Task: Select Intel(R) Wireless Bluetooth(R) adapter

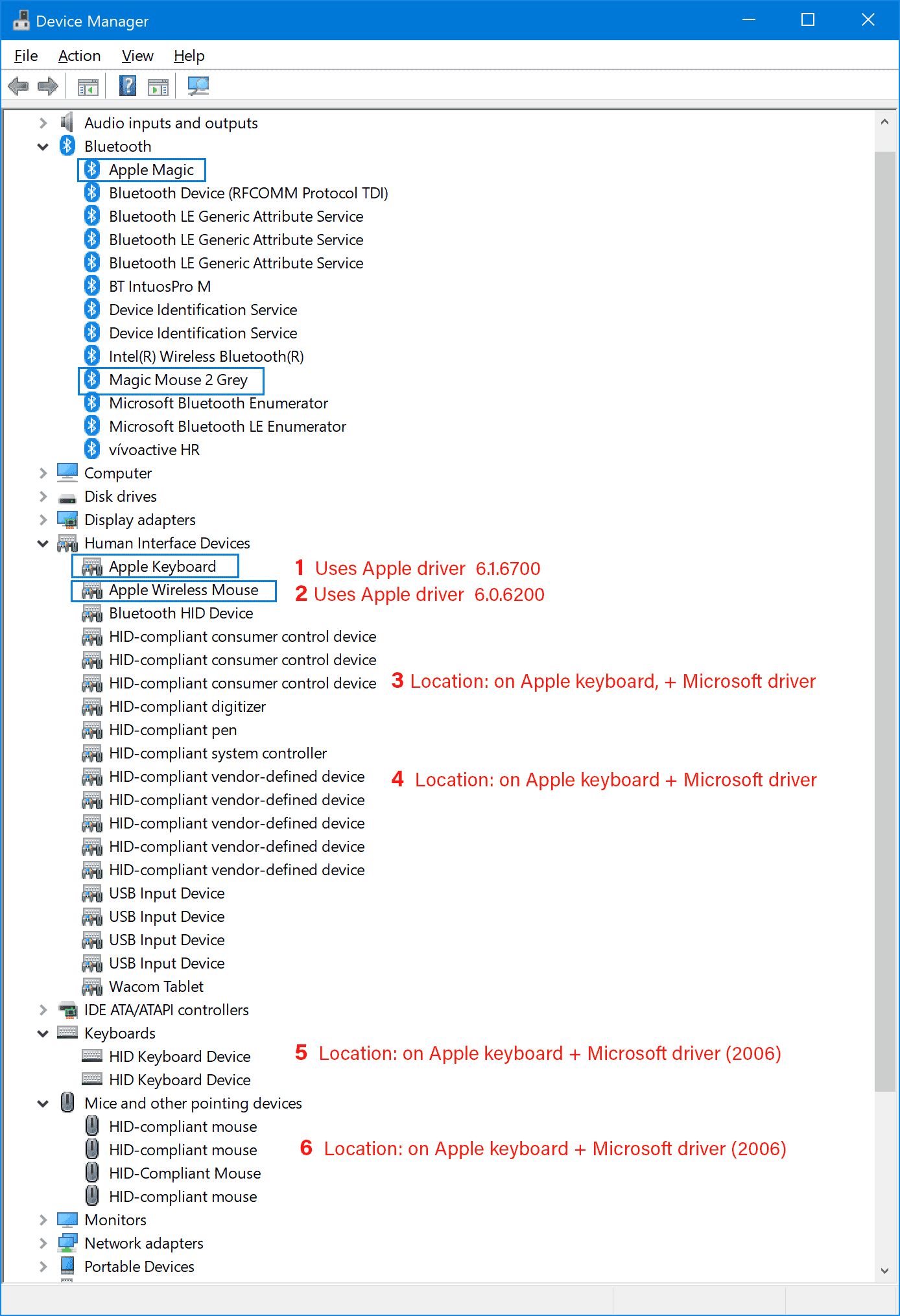Action: point(206,357)
